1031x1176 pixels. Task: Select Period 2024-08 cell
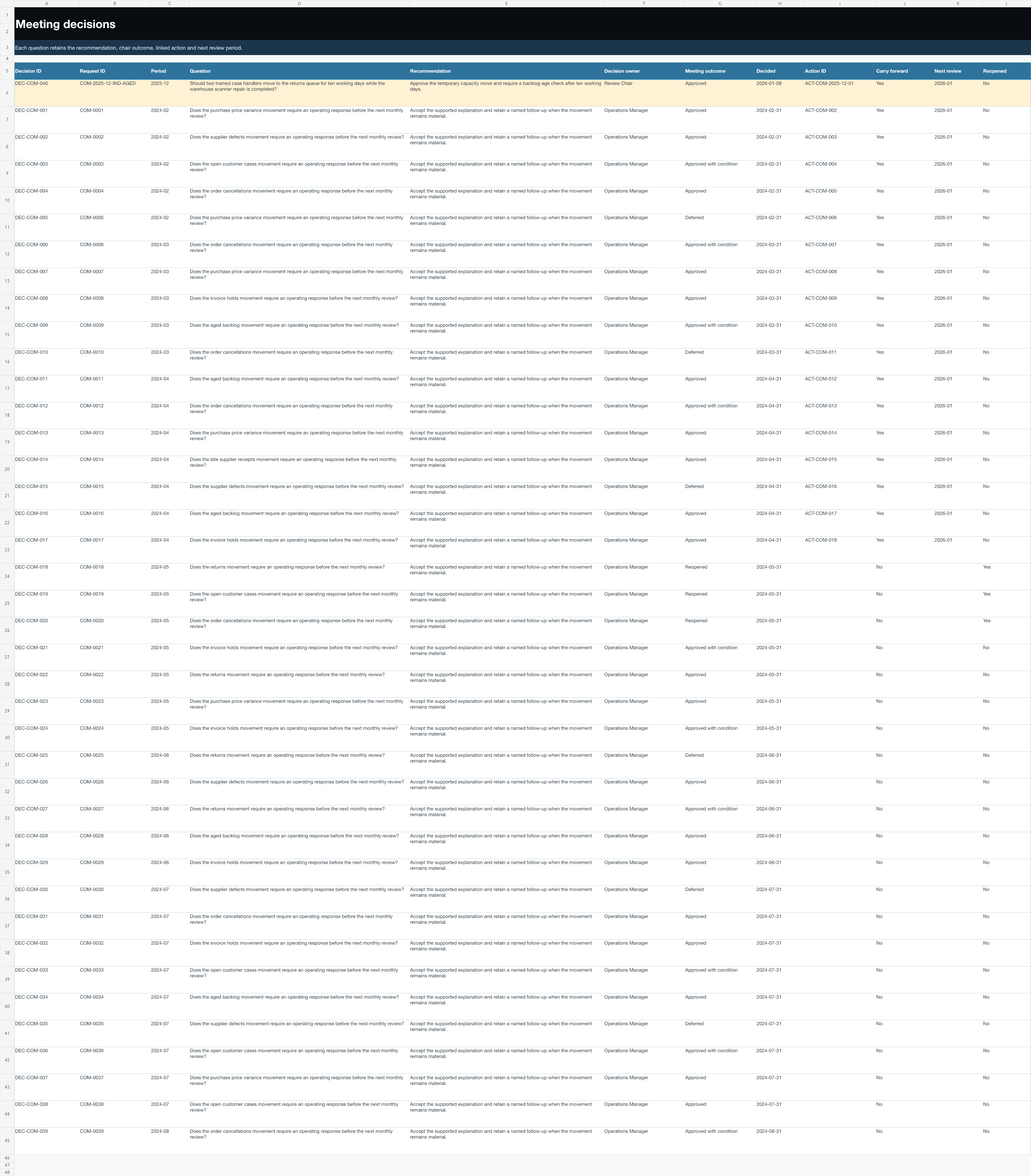170,1140
